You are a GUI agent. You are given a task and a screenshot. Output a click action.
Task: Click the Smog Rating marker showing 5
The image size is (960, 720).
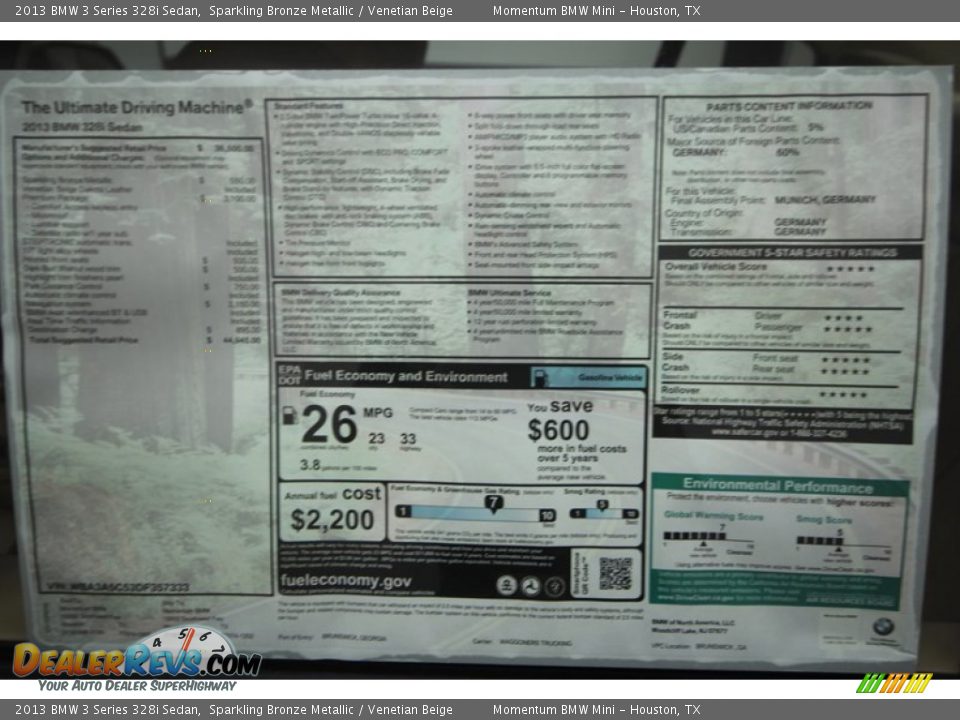click(x=603, y=505)
